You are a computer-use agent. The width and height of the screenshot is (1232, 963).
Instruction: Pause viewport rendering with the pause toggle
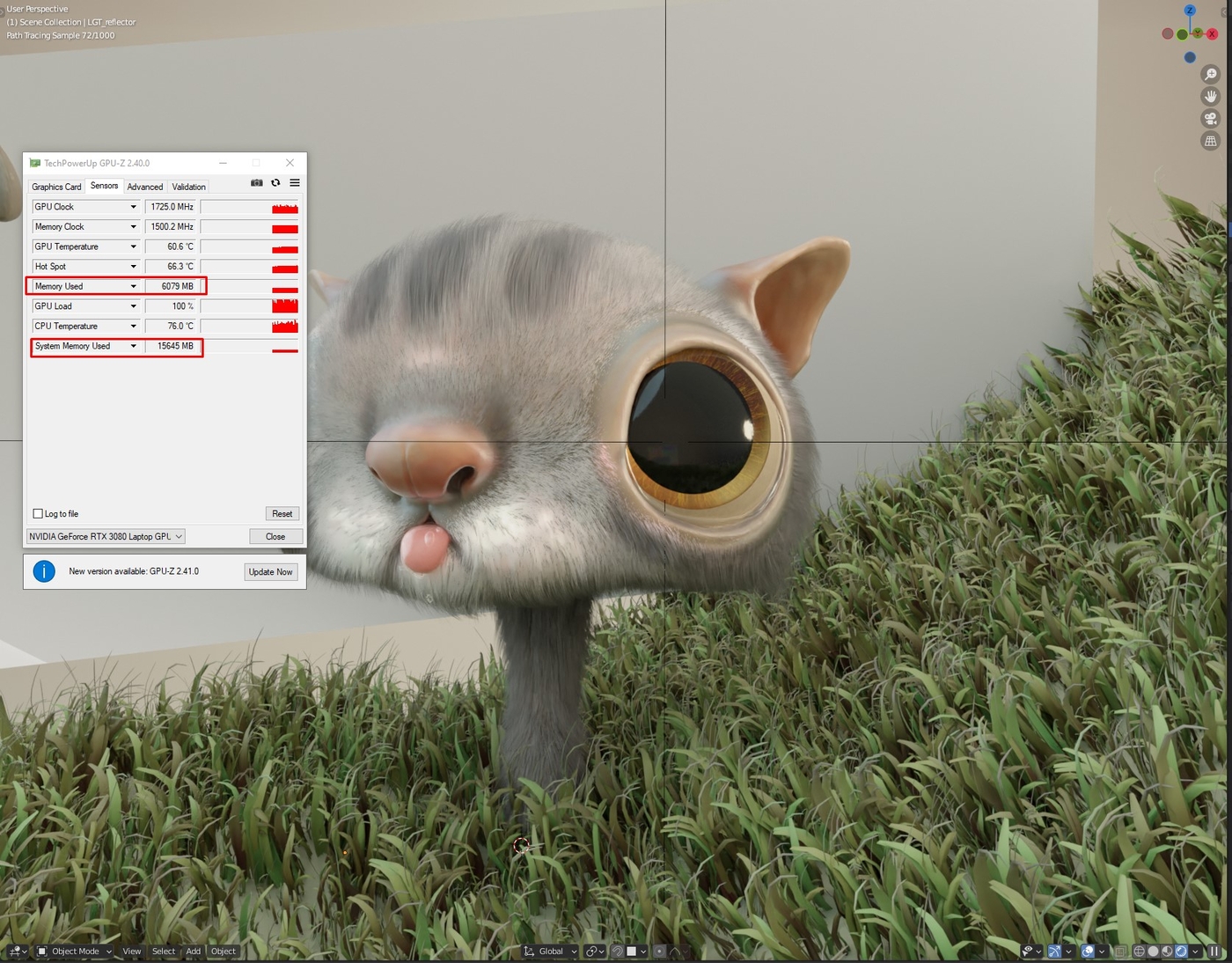pos(1214,952)
